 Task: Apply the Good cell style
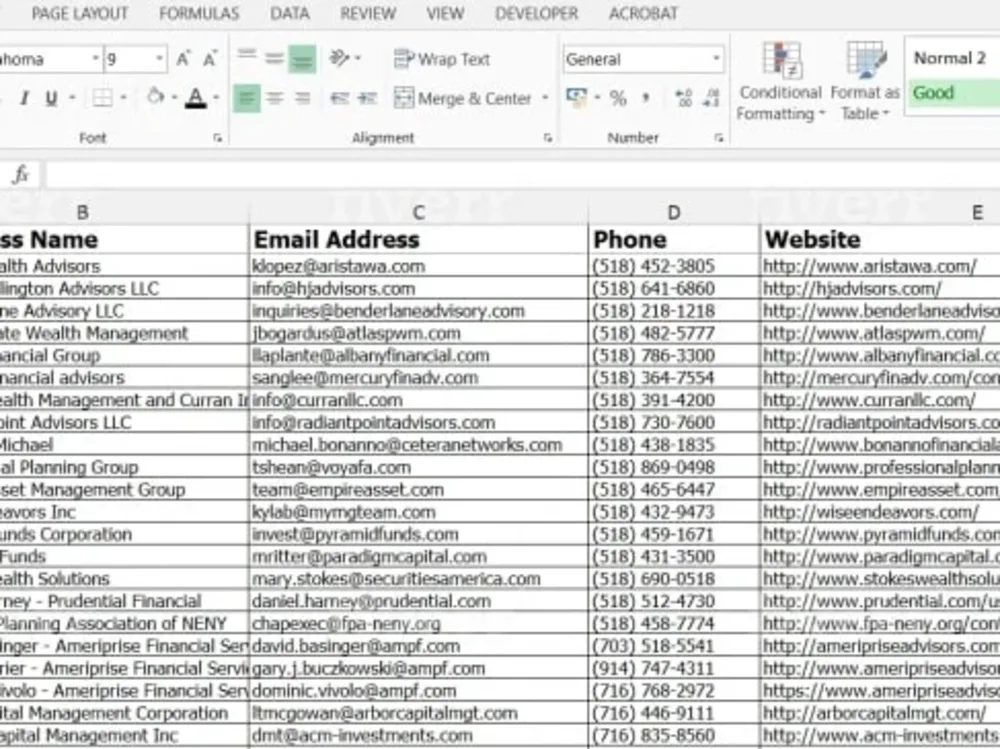click(x=948, y=92)
